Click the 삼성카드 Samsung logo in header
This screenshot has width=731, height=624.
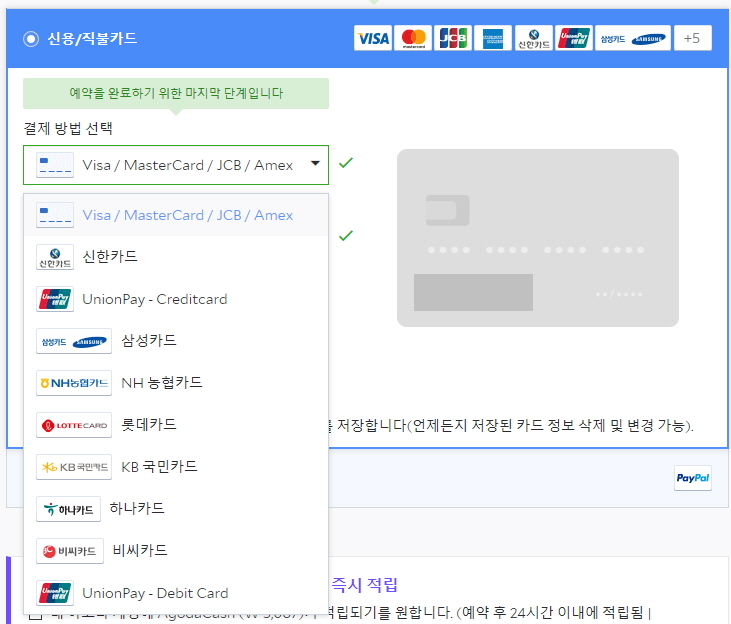[x=633, y=38]
